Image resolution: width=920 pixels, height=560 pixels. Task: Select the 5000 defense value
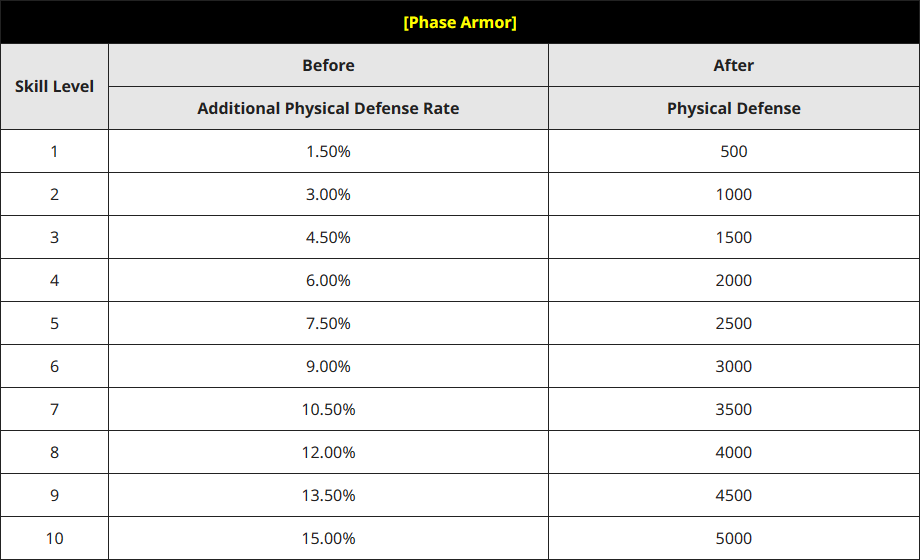tap(733, 538)
